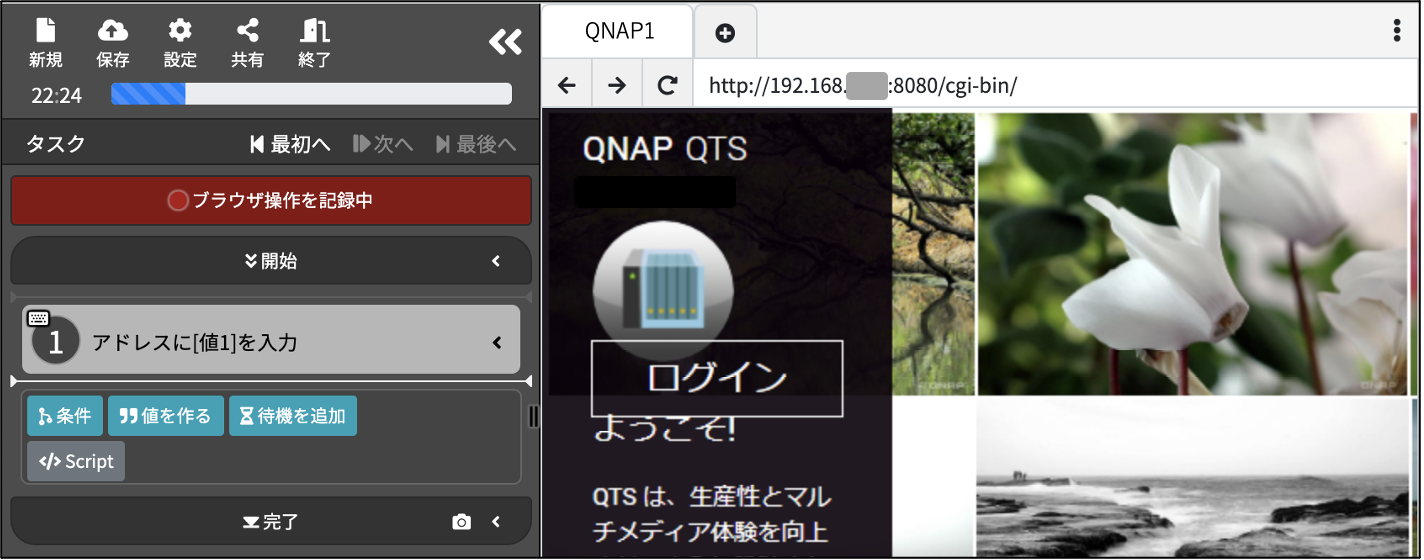Click 値を作る button

(x=166, y=416)
